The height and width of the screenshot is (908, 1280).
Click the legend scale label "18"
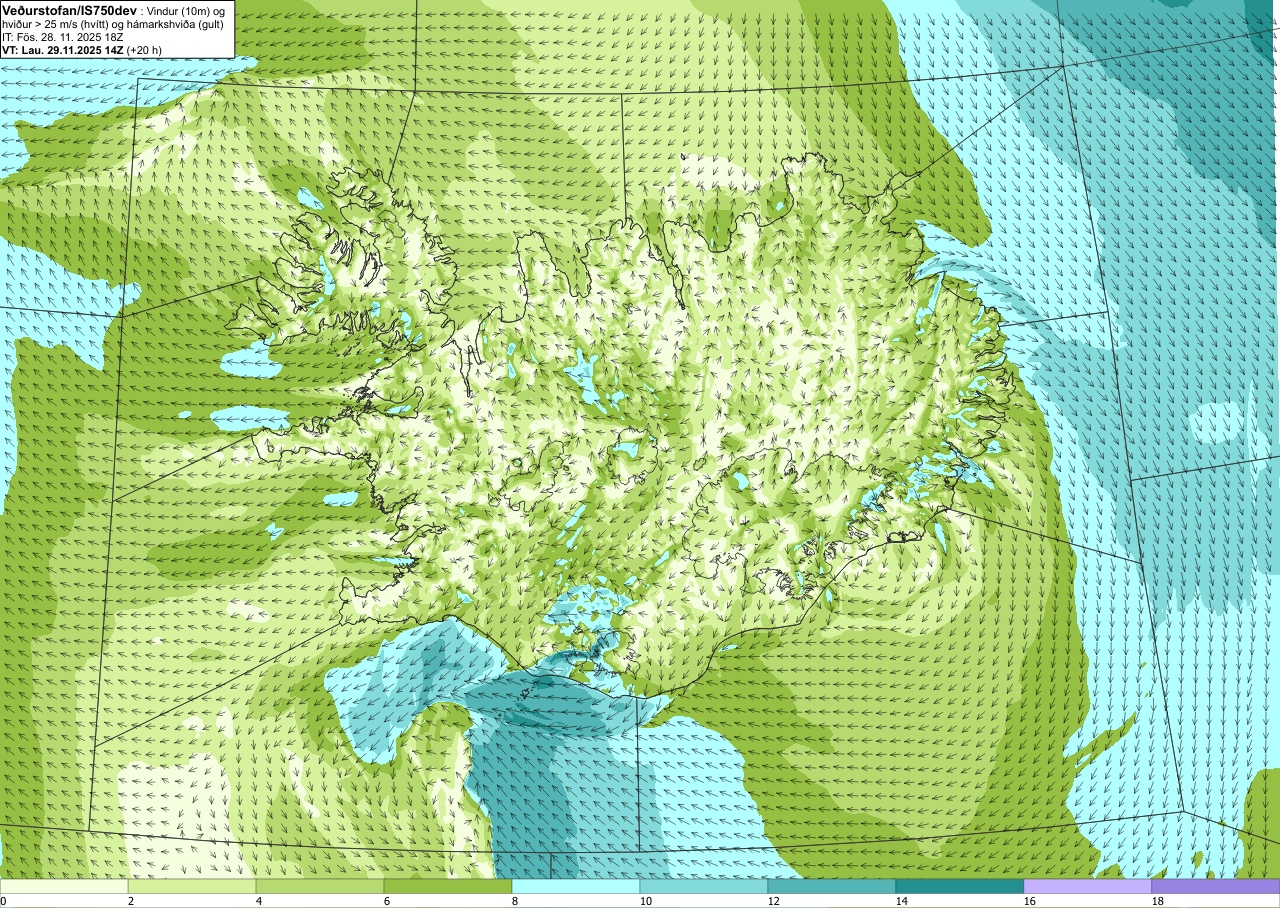tap(1158, 901)
